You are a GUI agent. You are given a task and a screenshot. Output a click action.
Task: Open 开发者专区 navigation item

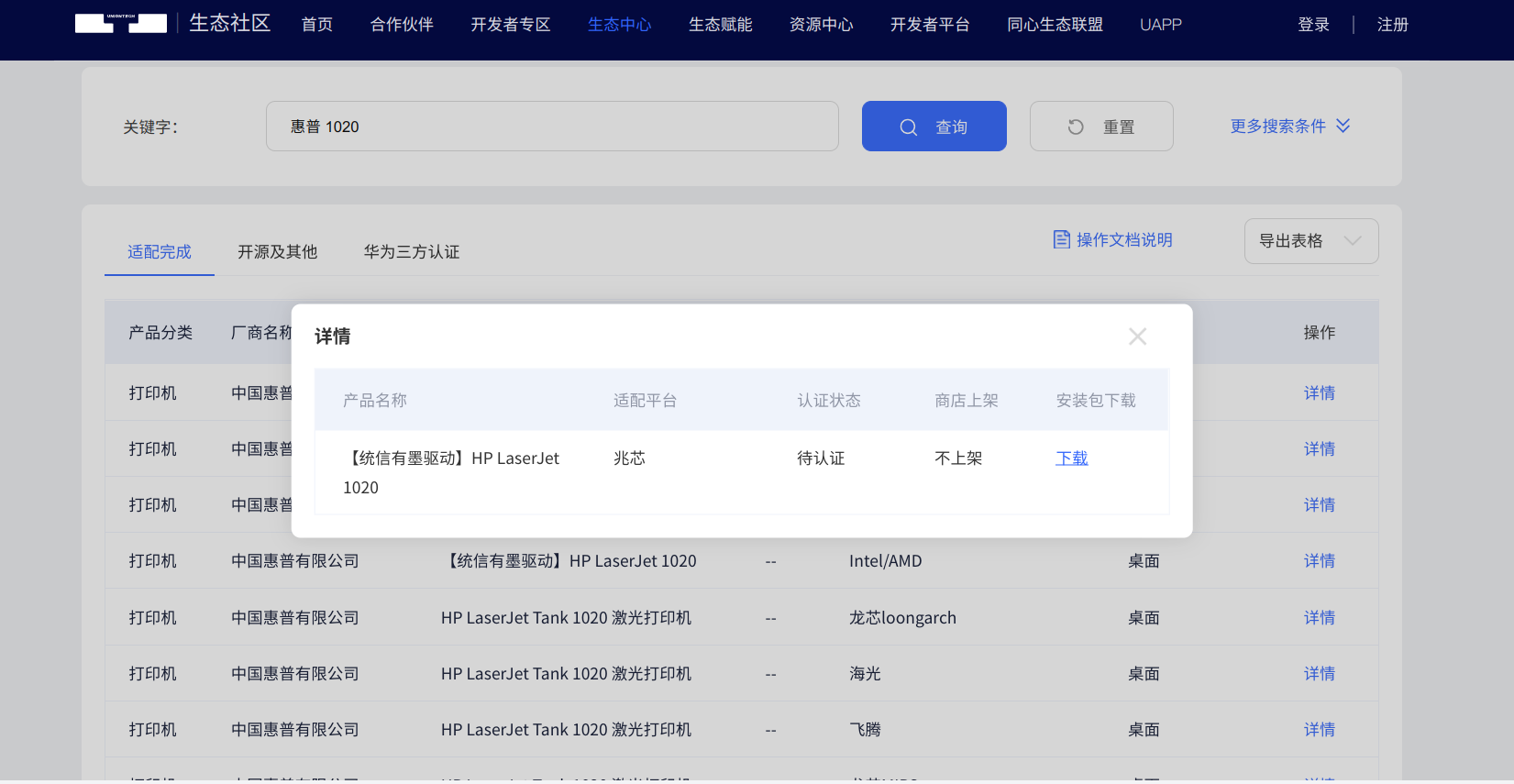coord(511,25)
